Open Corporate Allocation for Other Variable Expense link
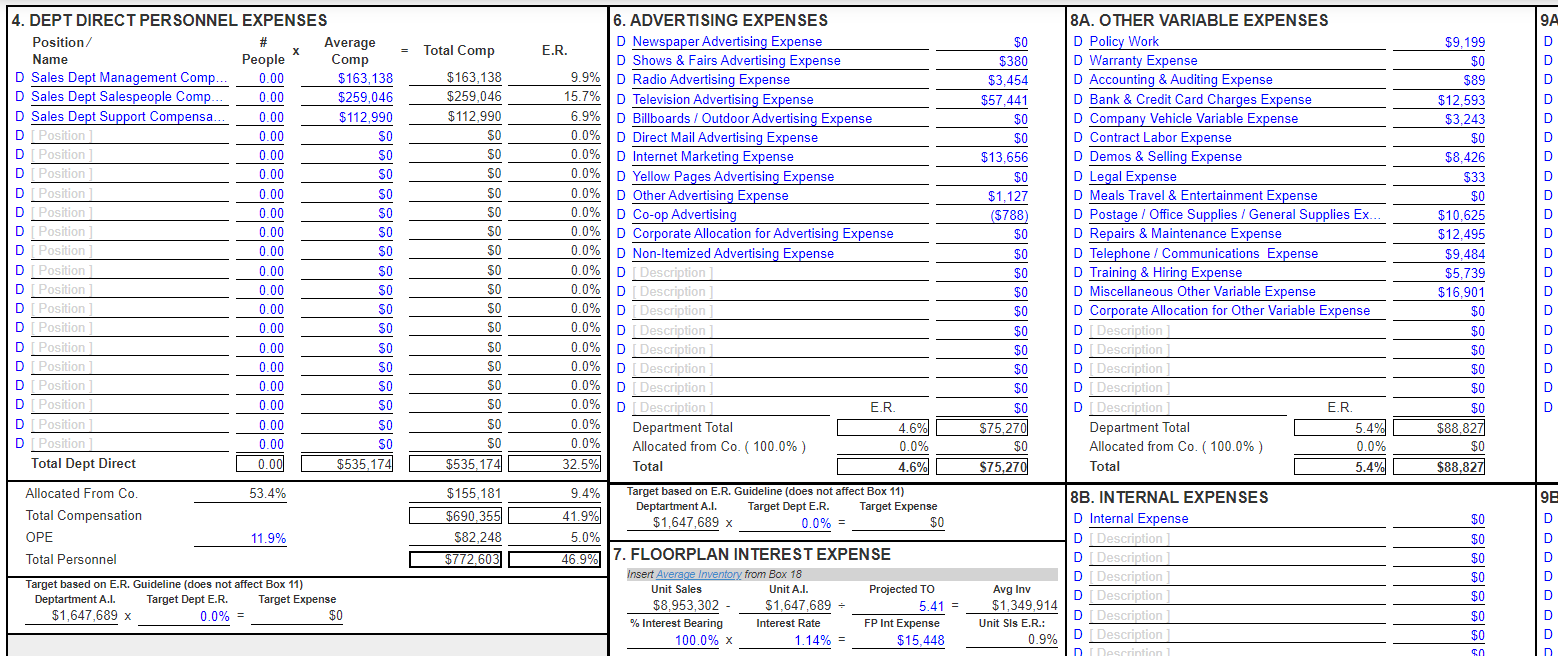The height and width of the screenshot is (656, 1558). coord(1229,310)
